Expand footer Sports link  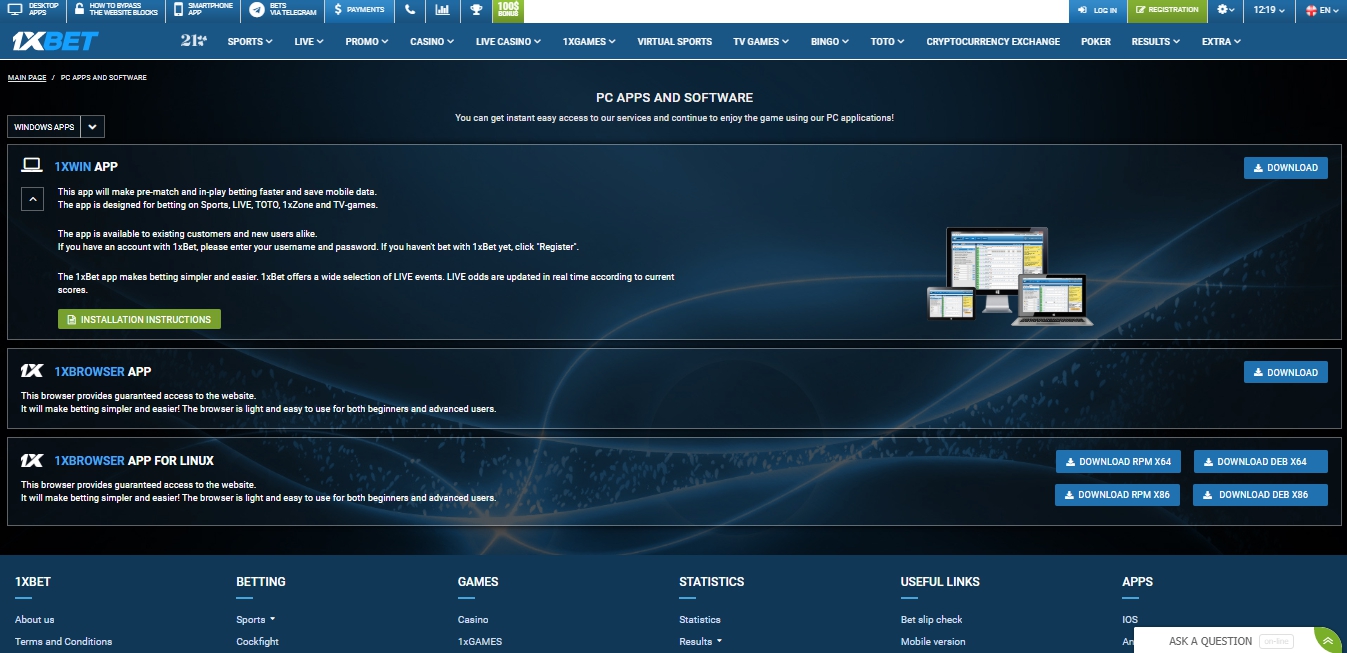point(255,619)
